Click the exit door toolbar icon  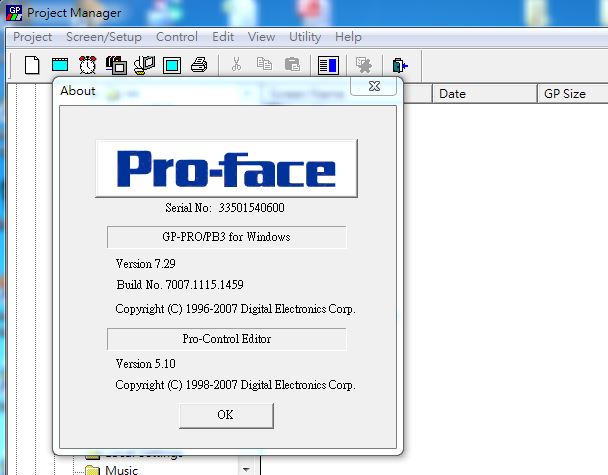click(400, 65)
